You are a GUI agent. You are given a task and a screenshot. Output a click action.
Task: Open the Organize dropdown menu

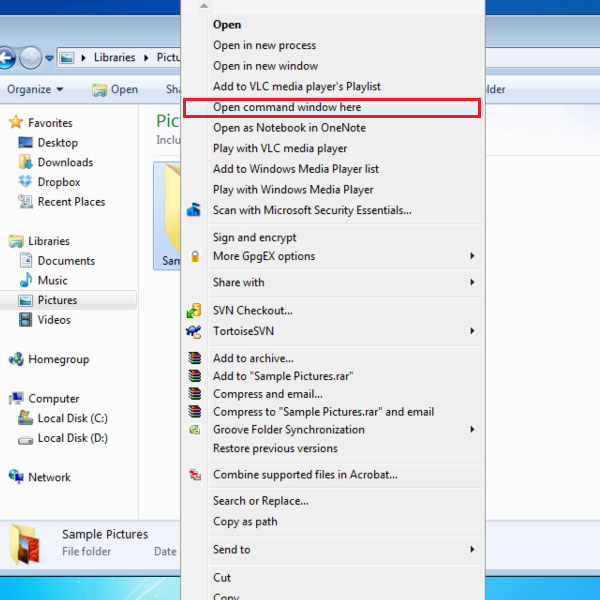point(35,89)
